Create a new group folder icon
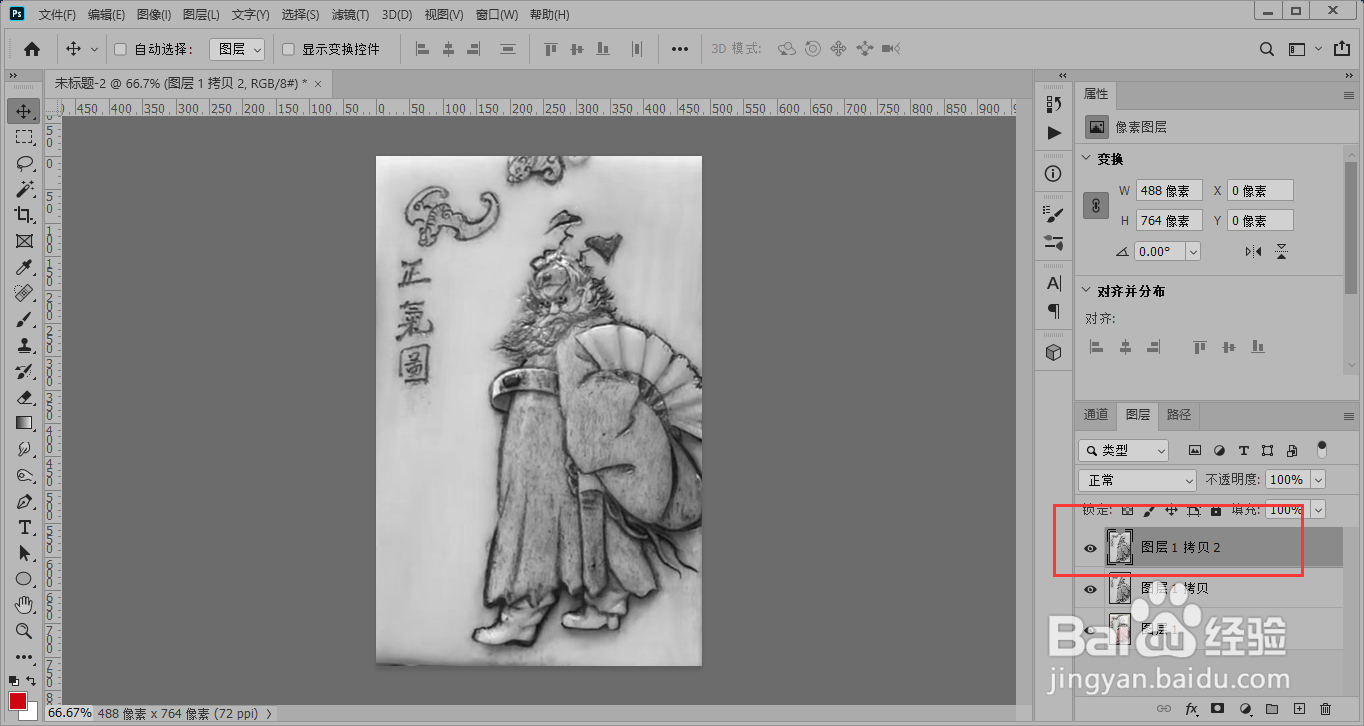Screen dimensions: 1364x726 (1272, 709)
